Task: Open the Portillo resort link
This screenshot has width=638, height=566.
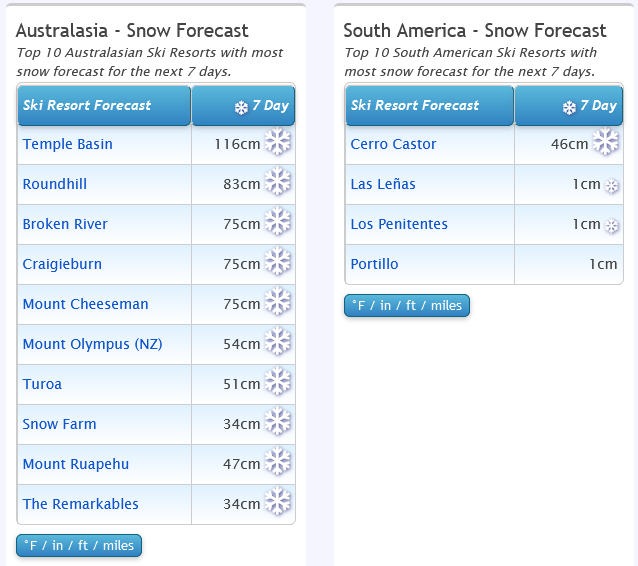Action: pyautogui.click(x=374, y=264)
